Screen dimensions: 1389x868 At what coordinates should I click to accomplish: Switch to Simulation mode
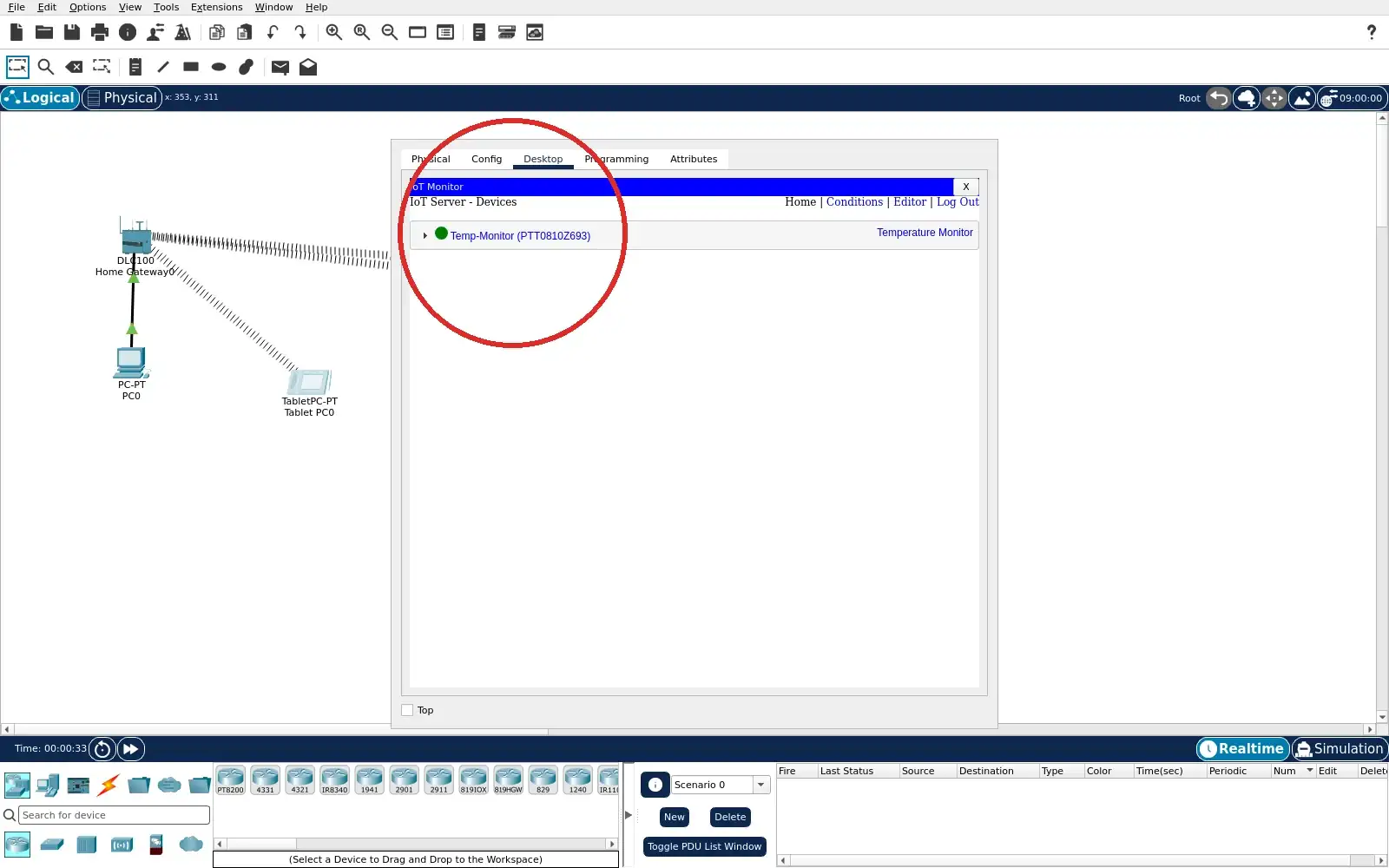1340,749
